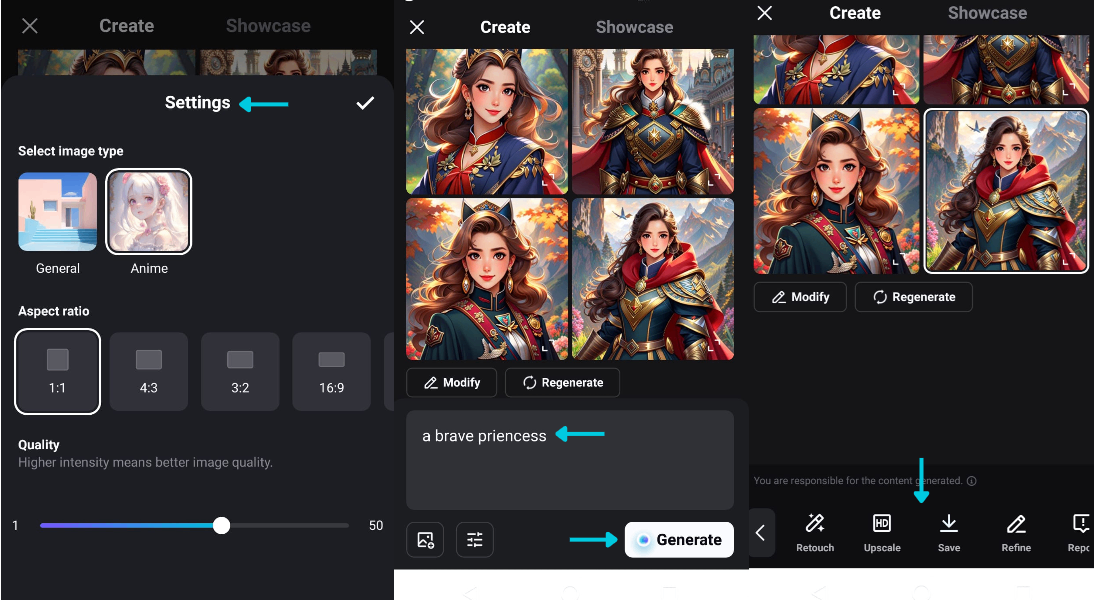Close the Settings panel screen with X
The image size is (1100, 600).
tap(29, 26)
